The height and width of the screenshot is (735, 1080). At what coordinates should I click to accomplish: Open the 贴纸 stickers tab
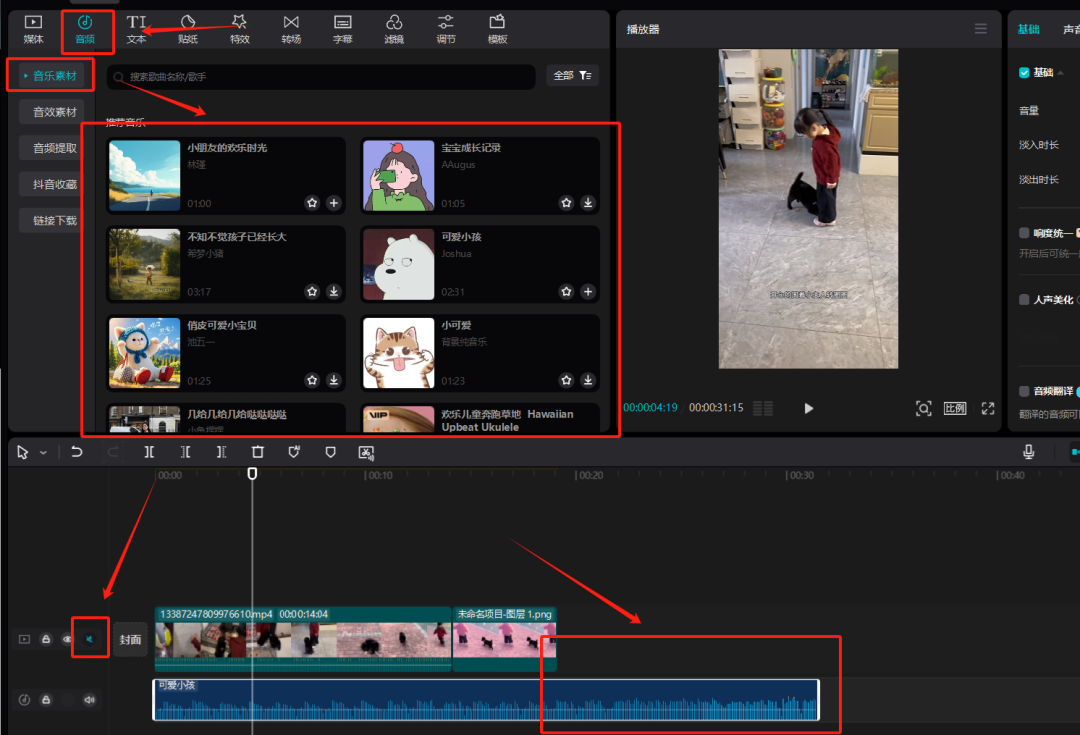point(188,30)
